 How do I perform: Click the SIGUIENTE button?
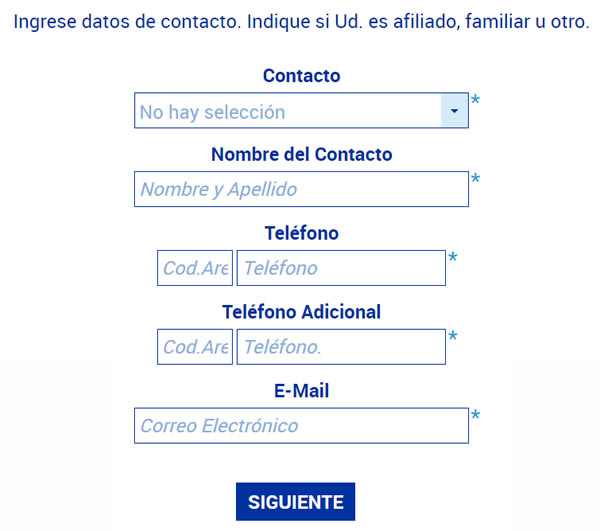click(295, 502)
